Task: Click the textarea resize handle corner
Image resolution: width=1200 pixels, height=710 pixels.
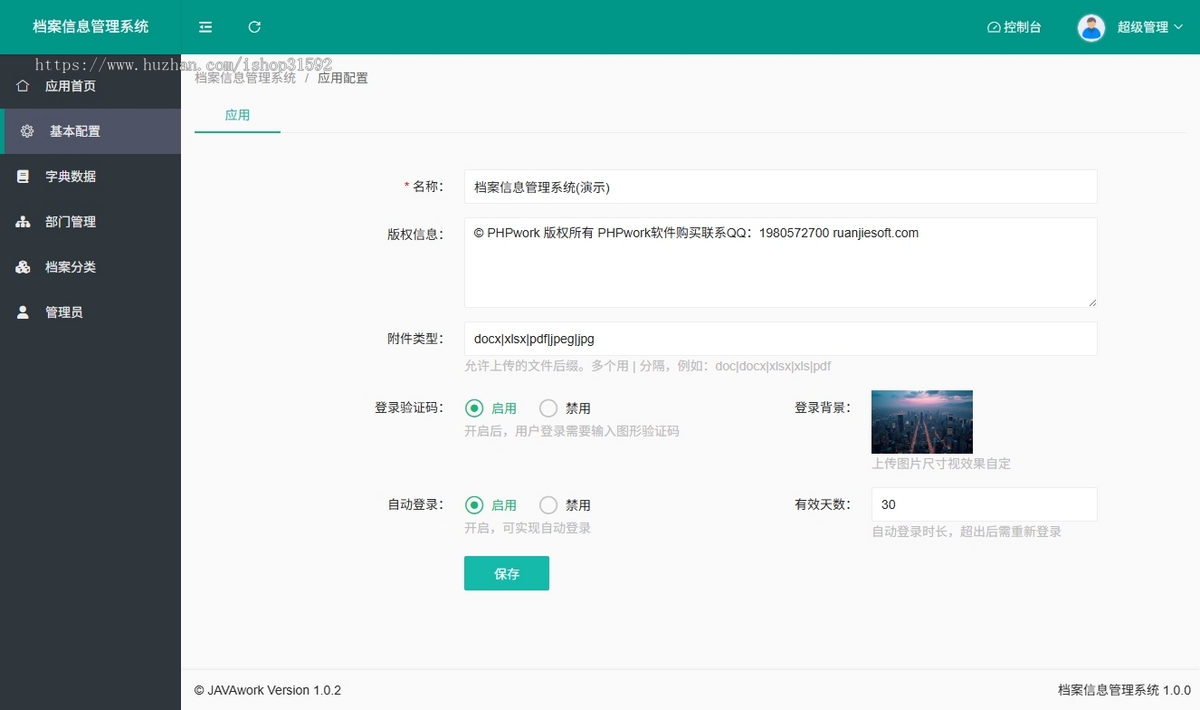Action: [1091, 301]
